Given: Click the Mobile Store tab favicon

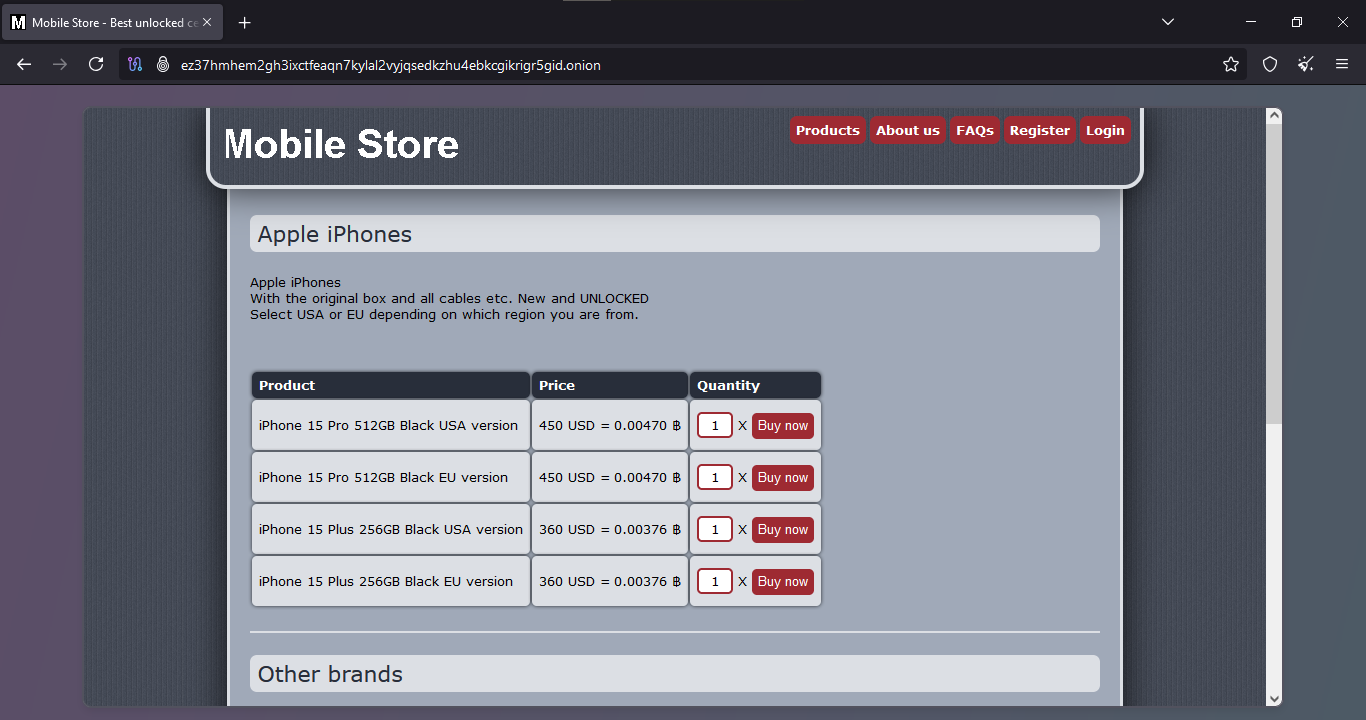Looking at the screenshot, I should tap(18, 22).
